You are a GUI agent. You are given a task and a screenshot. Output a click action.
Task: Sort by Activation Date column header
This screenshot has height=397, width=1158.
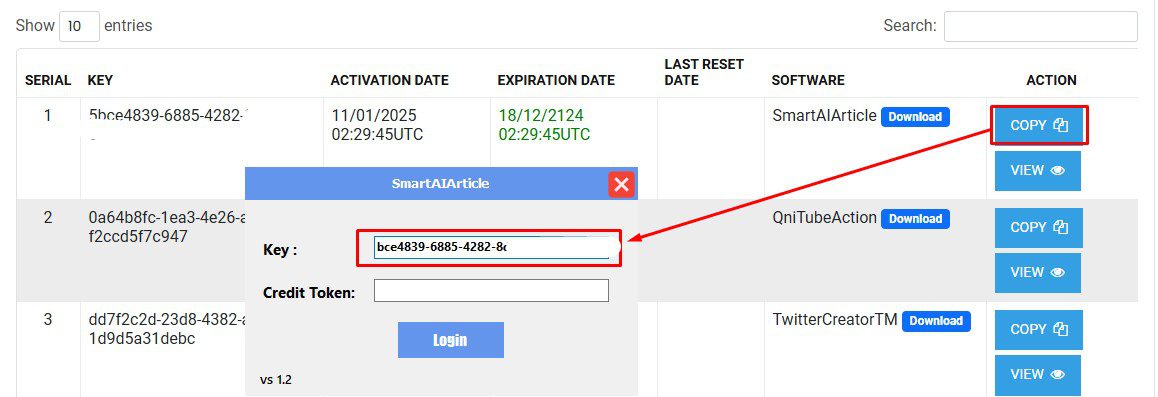pos(389,80)
